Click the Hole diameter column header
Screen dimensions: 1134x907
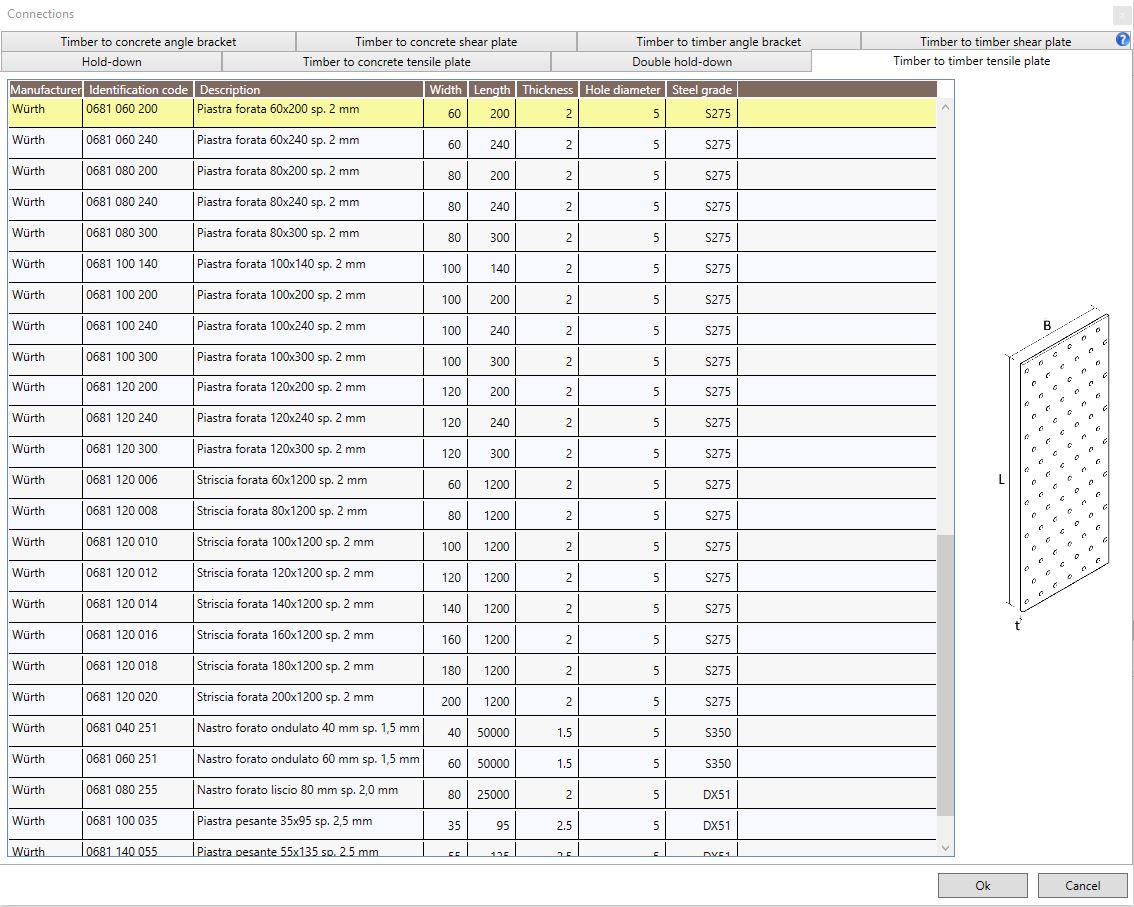[623, 90]
